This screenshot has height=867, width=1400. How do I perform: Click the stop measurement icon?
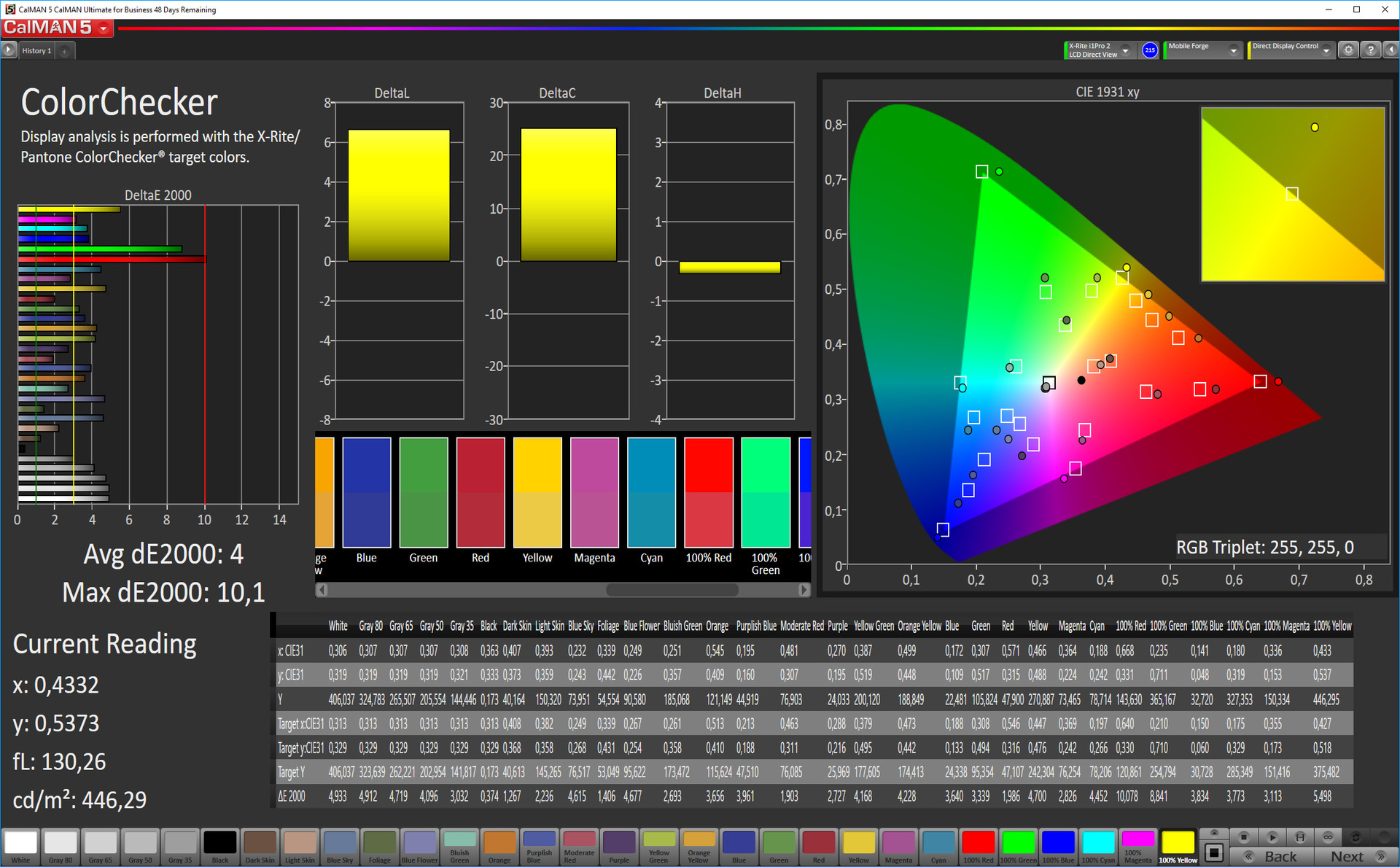coord(1244,837)
